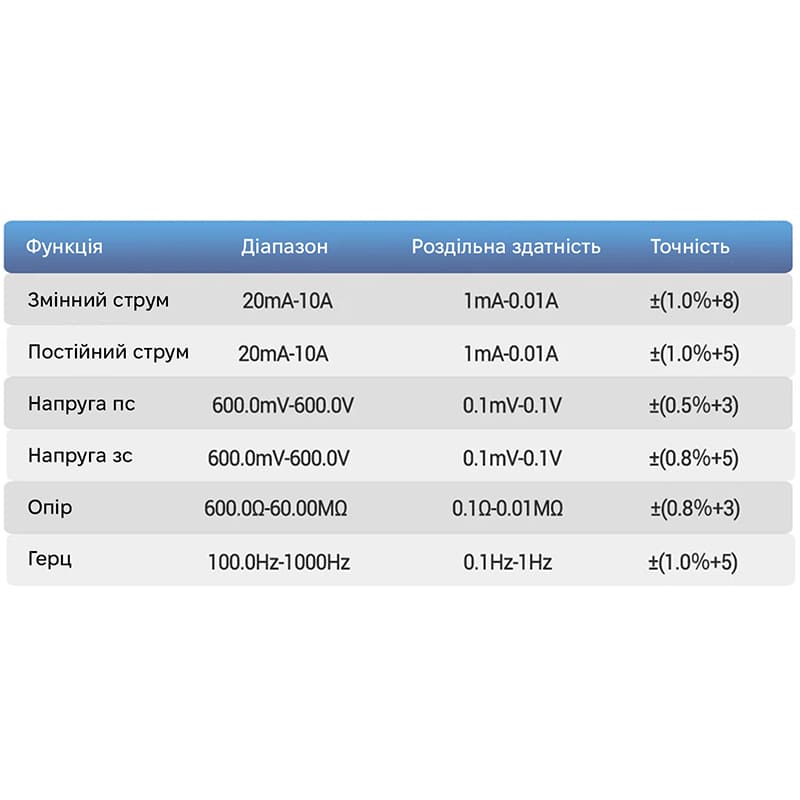Click the Точність column header
The height and width of the screenshot is (800, 800).
click(x=690, y=247)
